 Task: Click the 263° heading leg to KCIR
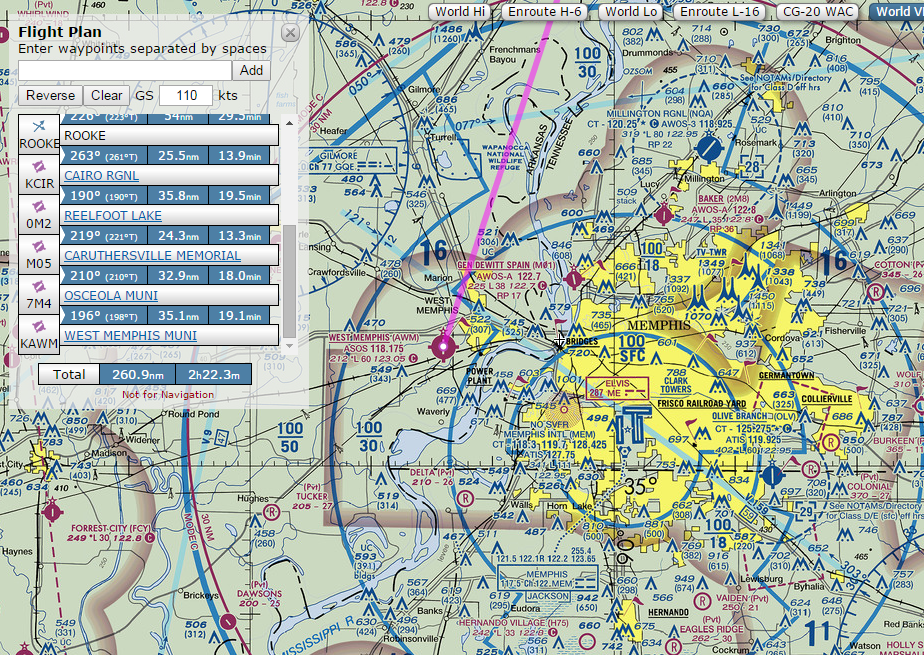tap(104, 156)
